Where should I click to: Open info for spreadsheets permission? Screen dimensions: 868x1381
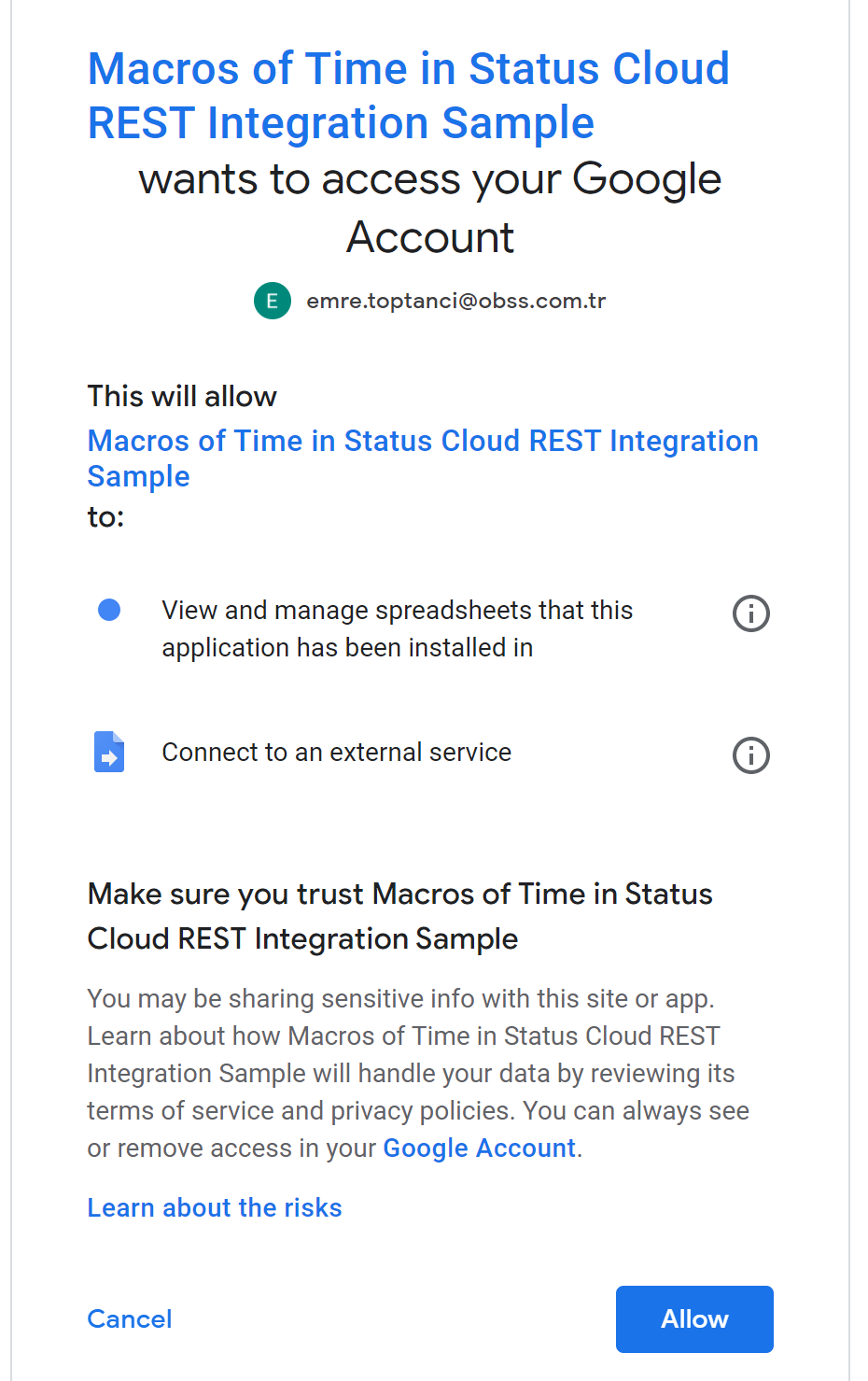(x=751, y=613)
